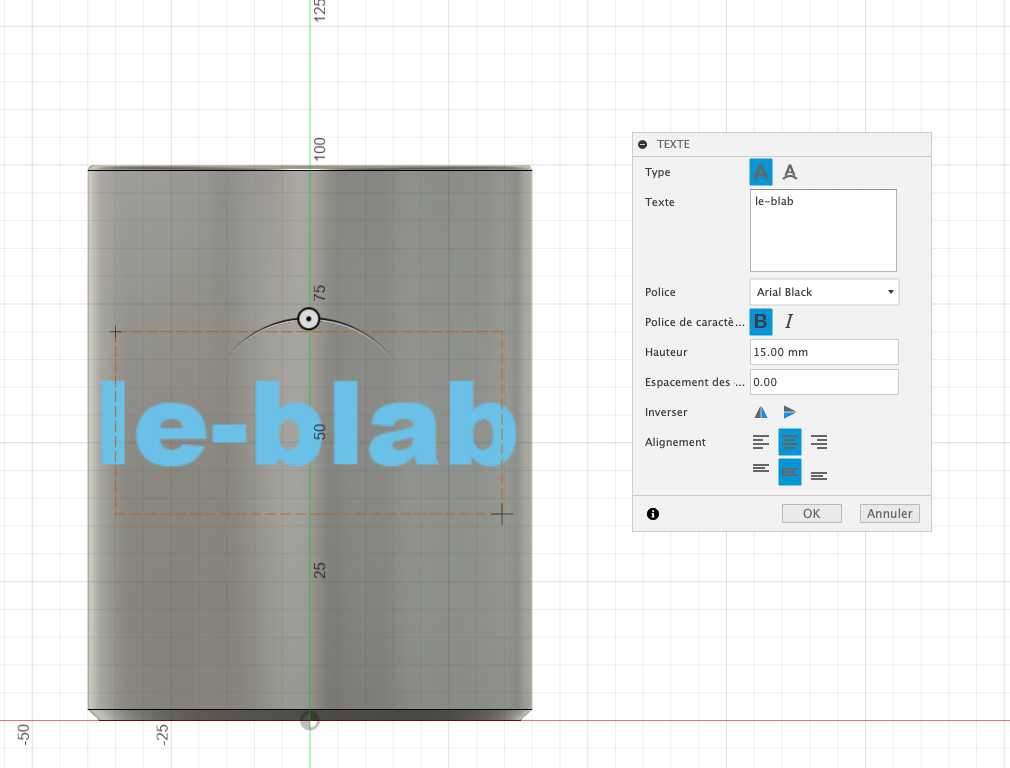Click the circular handle above the text frame
Screen dimensions: 1010x768
click(x=309, y=319)
